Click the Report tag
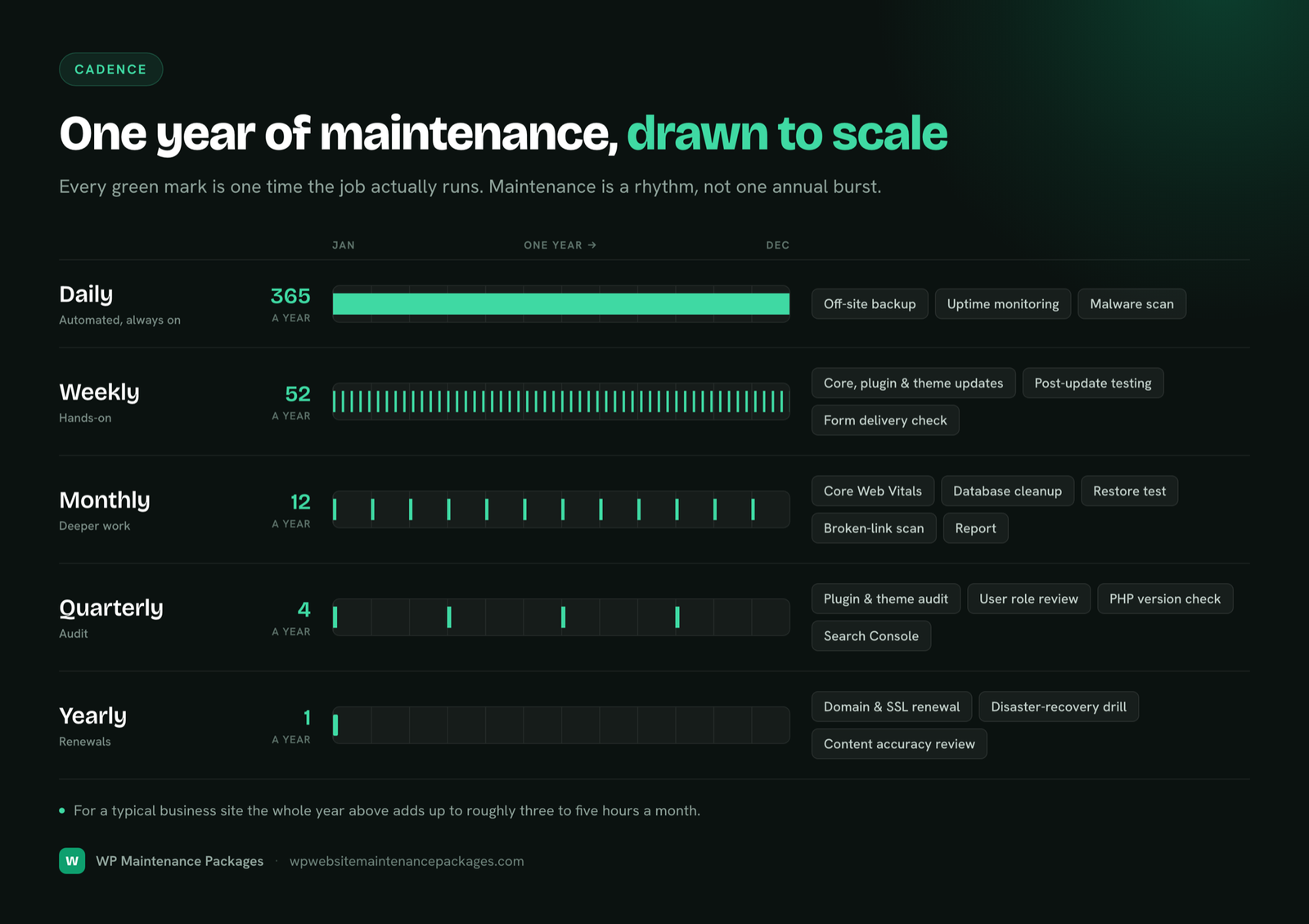 click(975, 528)
